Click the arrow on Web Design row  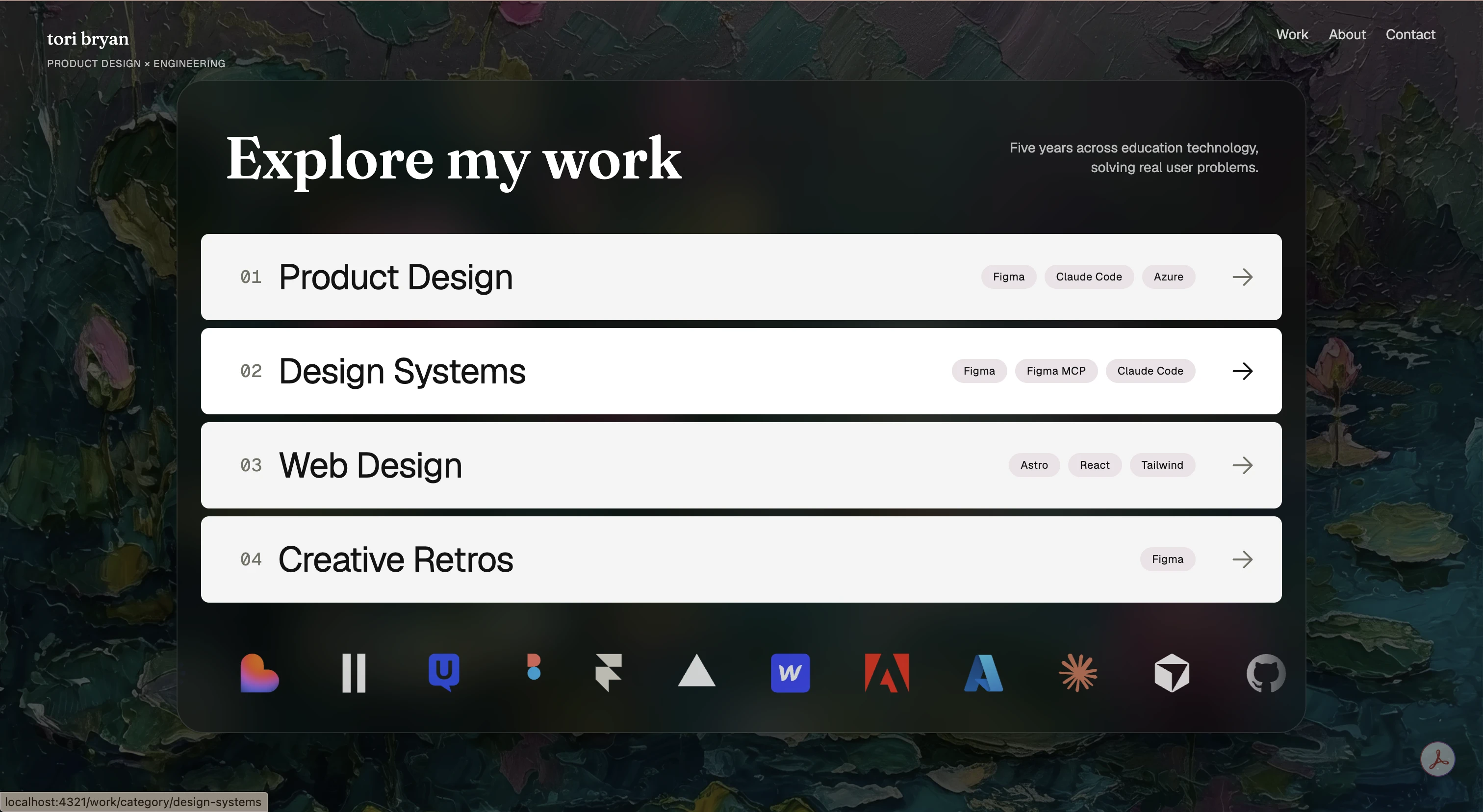pos(1242,465)
